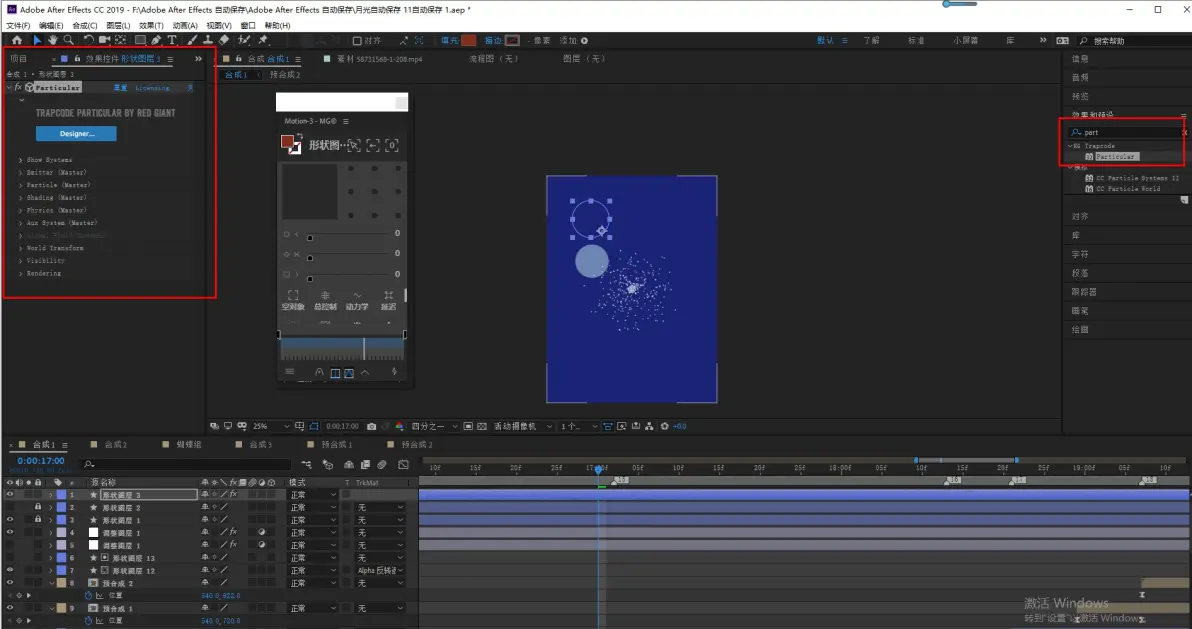
Task: Open the show channel color icon
Action: pyautogui.click(x=399, y=426)
